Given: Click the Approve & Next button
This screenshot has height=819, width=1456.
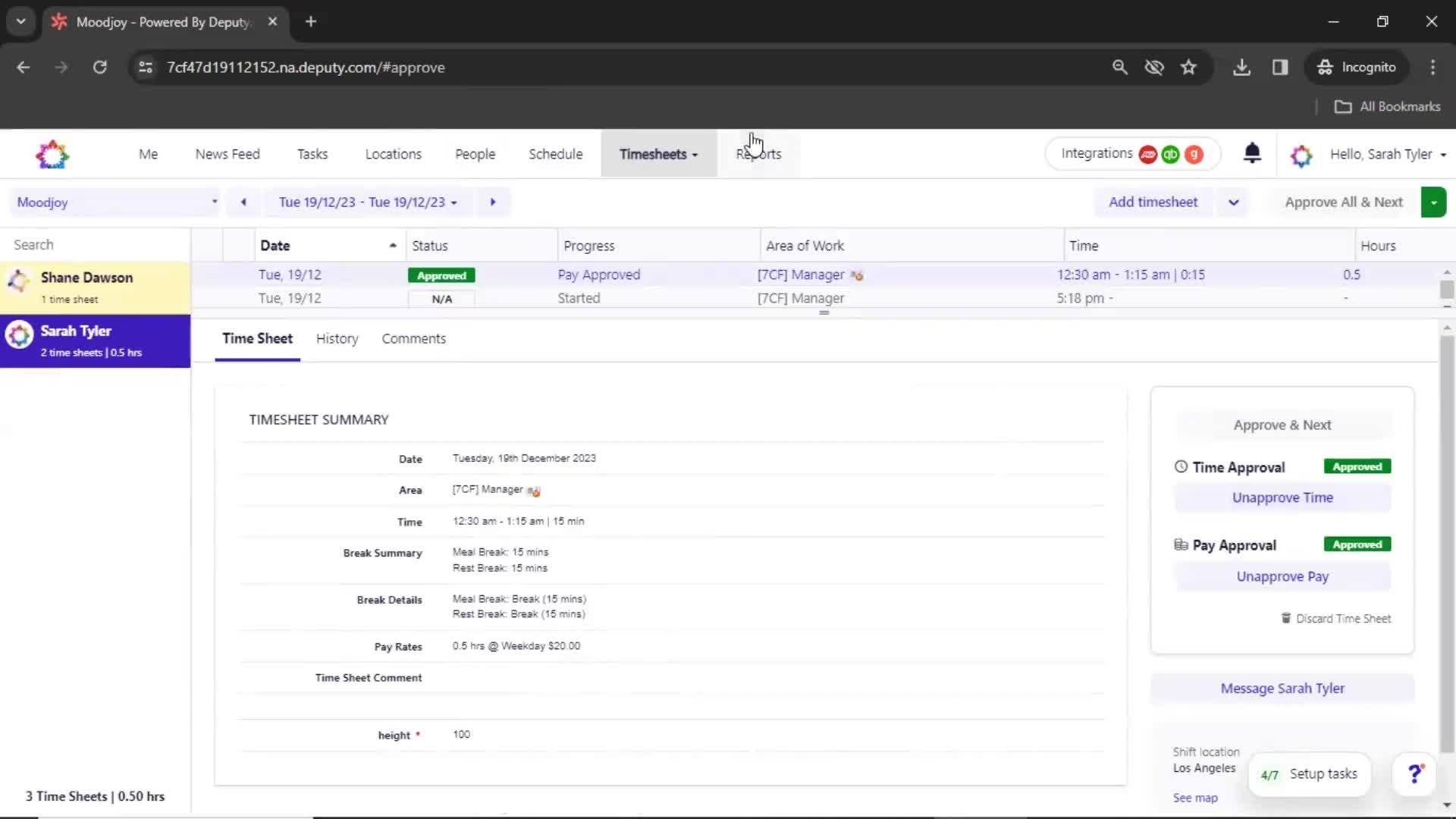Looking at the screenshot, I should click(x=1282, y=424).
